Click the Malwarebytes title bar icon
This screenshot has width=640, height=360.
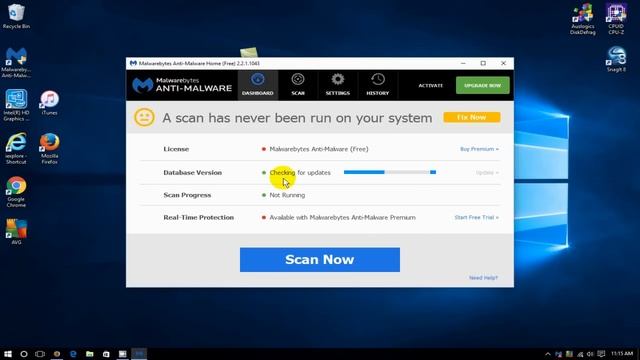coord(133,63)
